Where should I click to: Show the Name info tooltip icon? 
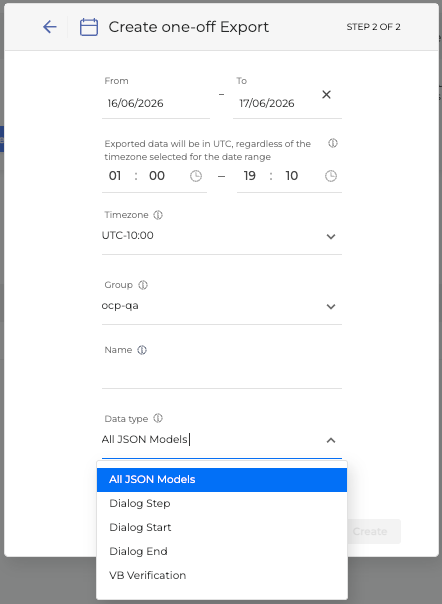point(142,350)
